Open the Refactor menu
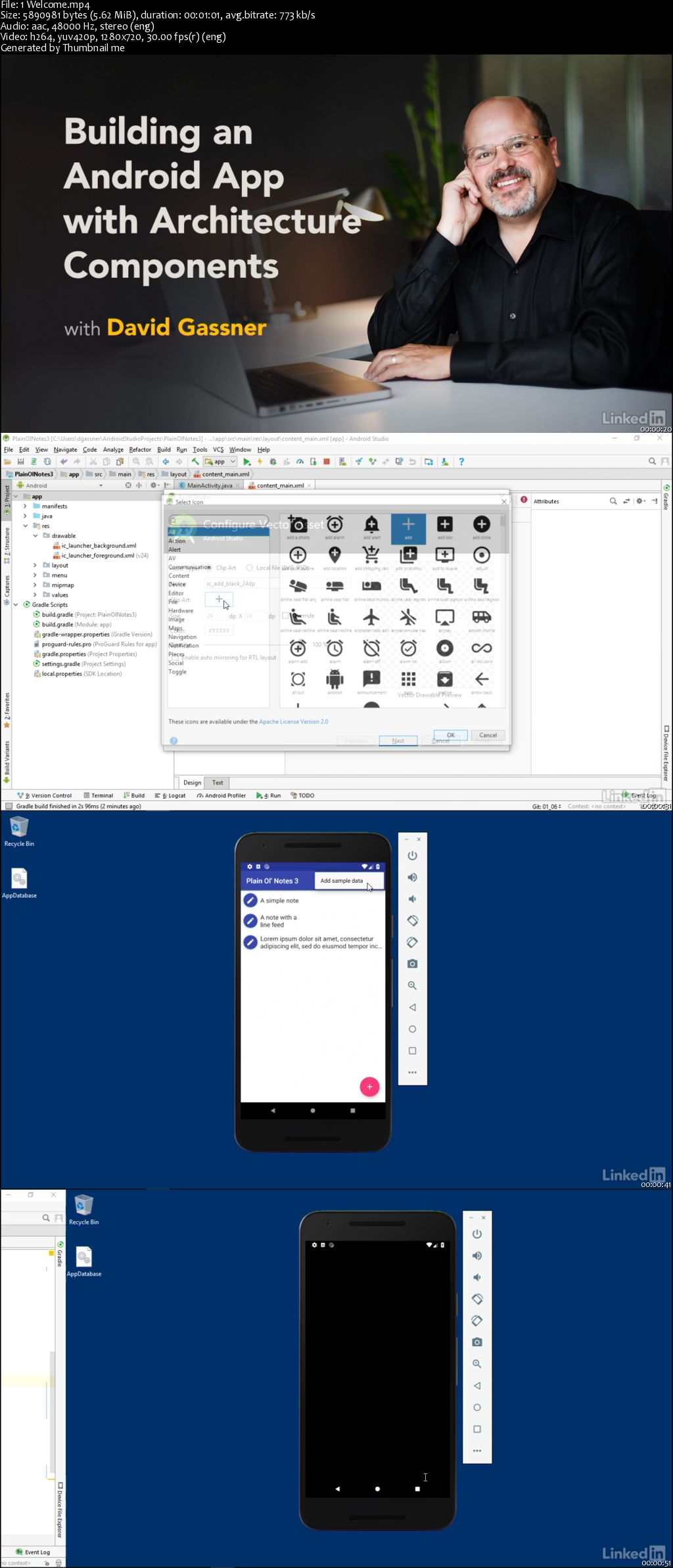This screenshot has width=673, height=1568. (140, 449)
